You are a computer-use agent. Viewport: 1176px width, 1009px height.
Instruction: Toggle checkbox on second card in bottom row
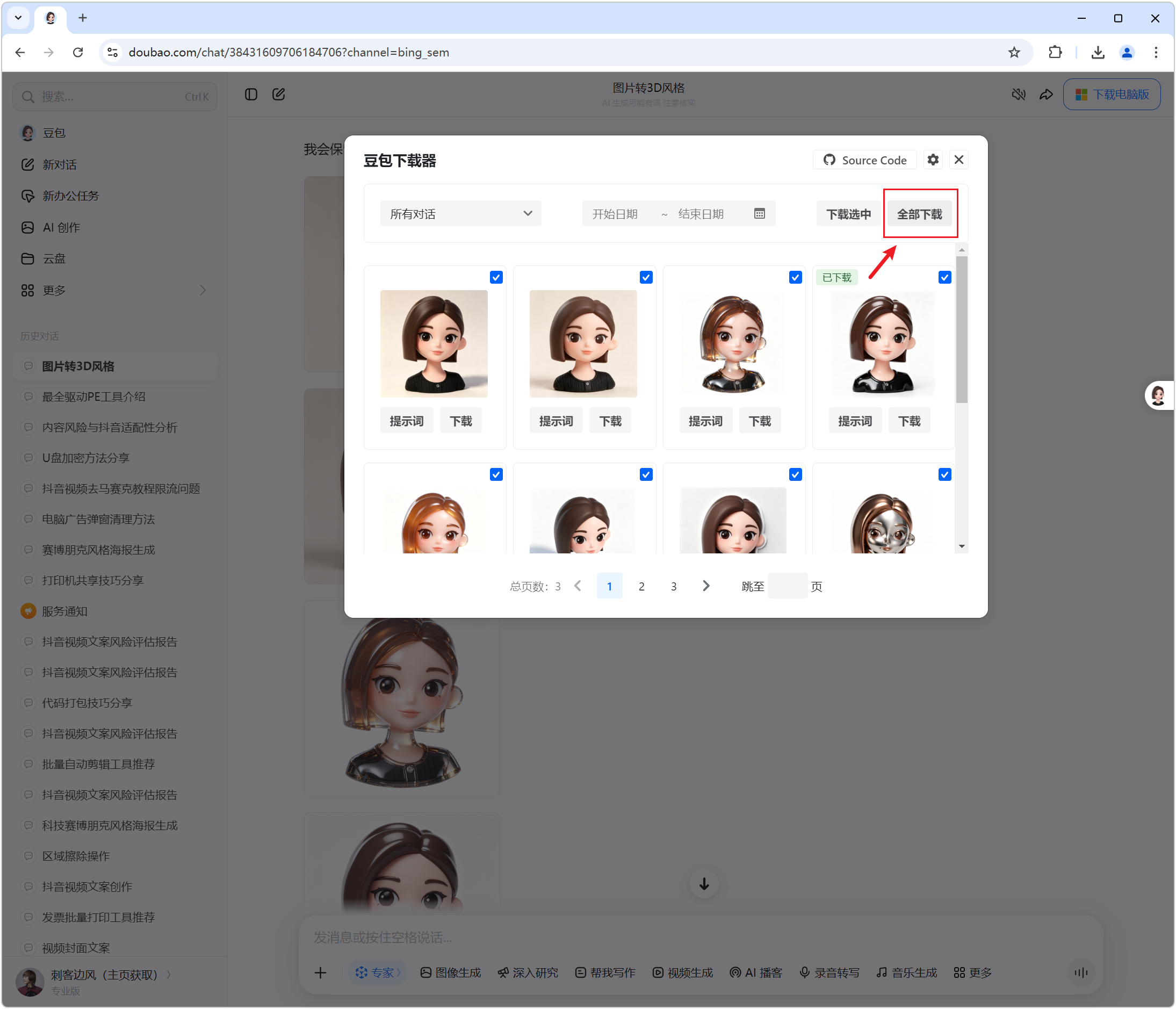(646, 474)
